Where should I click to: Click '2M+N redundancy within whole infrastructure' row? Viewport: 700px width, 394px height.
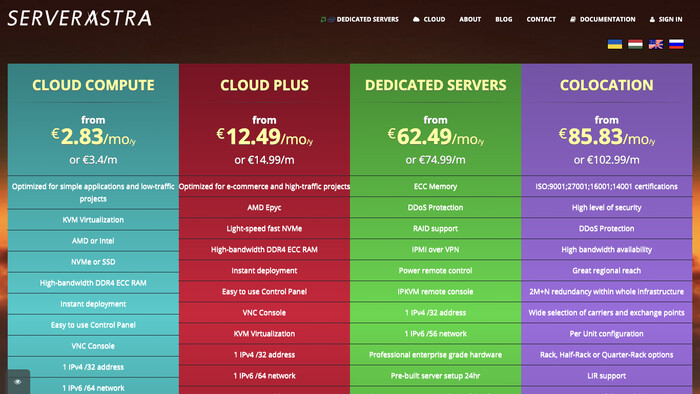click(607, 291)
